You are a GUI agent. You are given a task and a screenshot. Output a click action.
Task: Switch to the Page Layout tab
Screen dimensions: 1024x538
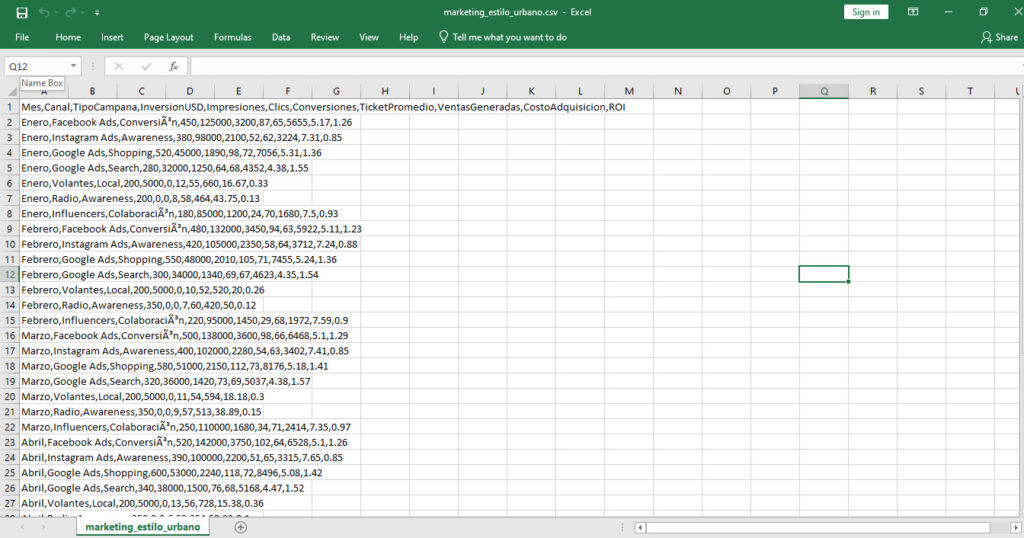pos(168,37)
